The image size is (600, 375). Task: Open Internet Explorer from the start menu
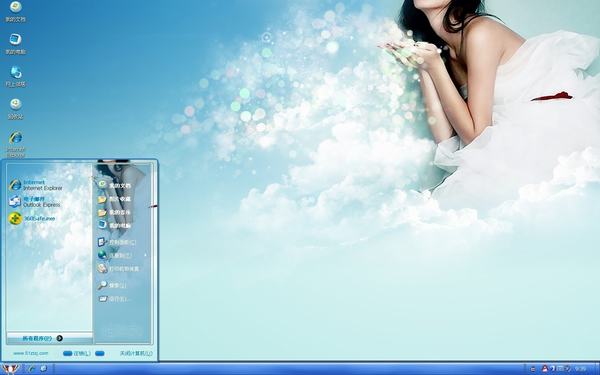pos(35,185)
